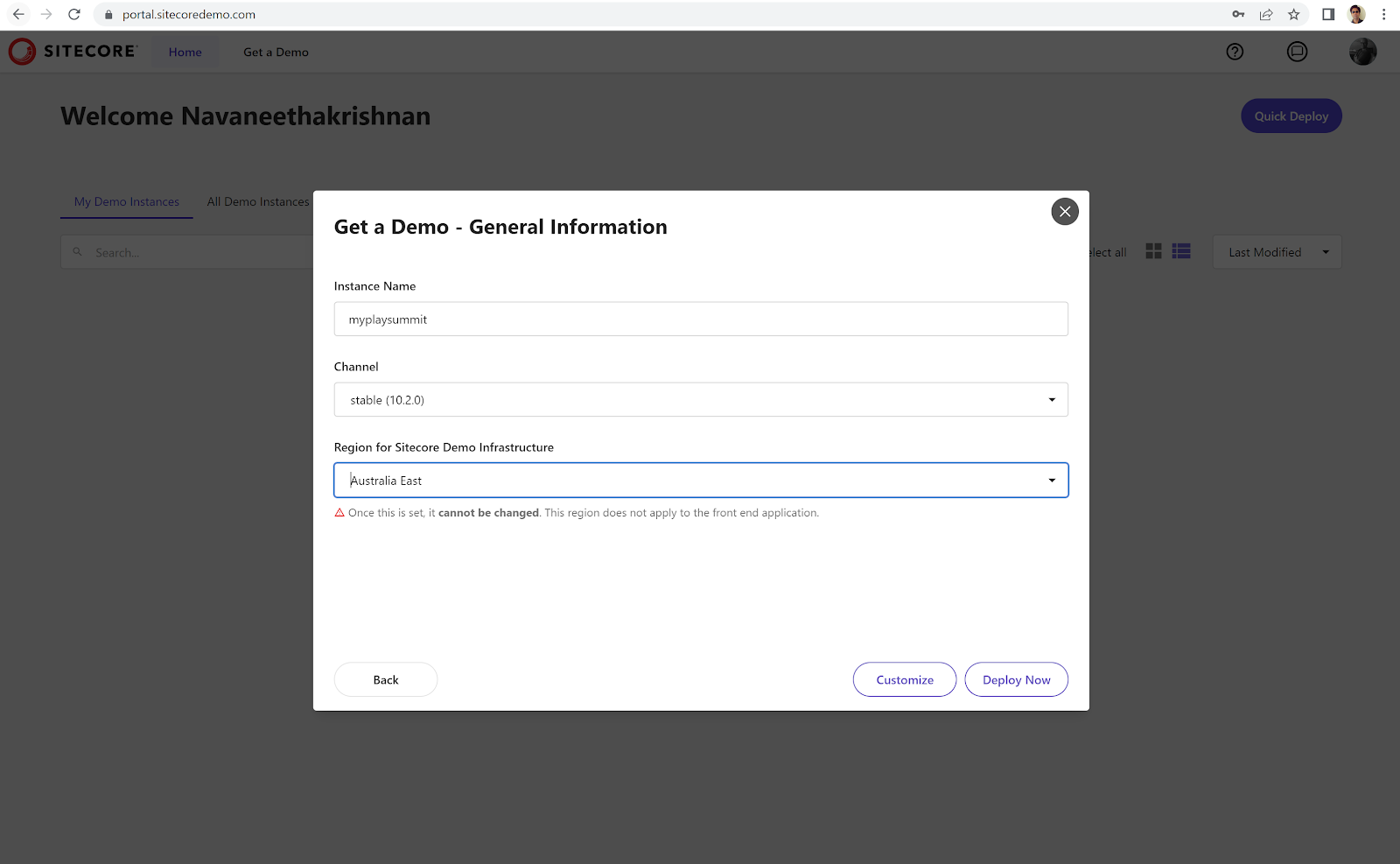This screenshot has width=1400, height=864.
Task: Click the browser share icon
Action: click(x=1265, y=15)
